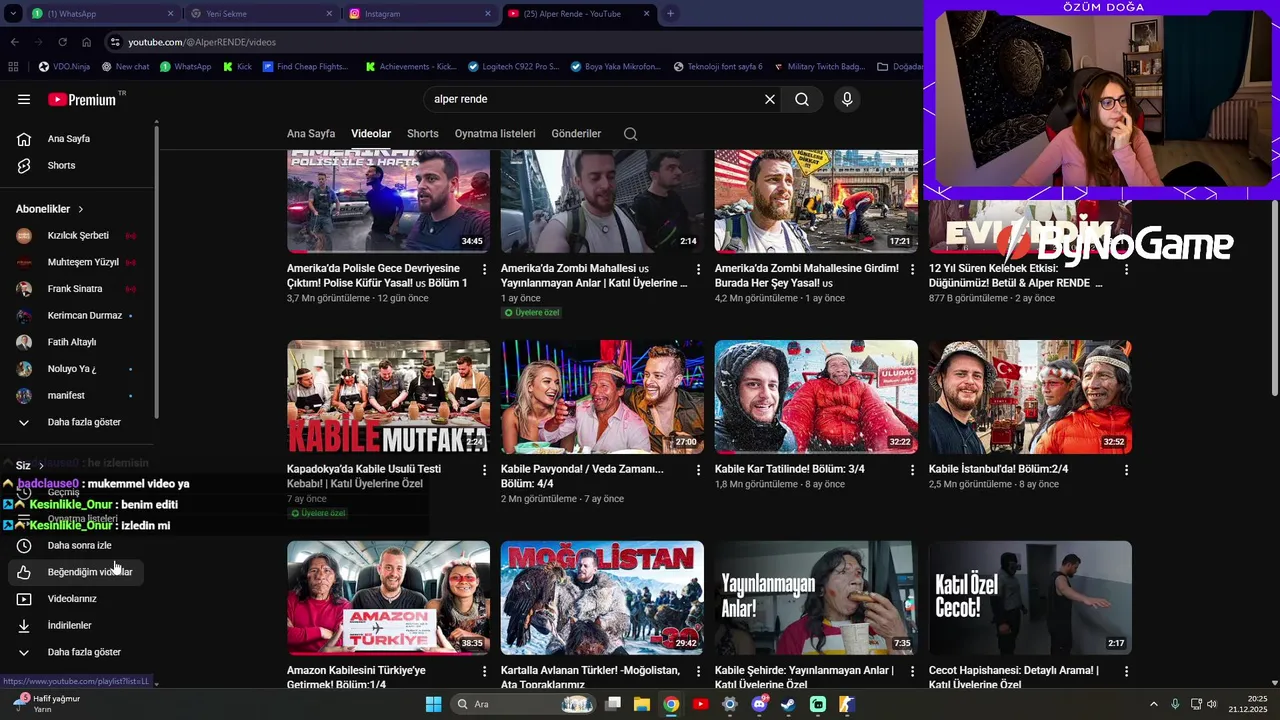Open options for 'Amerika'da Zombi Mahallesi' unreleased moments video
Viewport: 1280px width, 720px height.
(x=699, y=270)
